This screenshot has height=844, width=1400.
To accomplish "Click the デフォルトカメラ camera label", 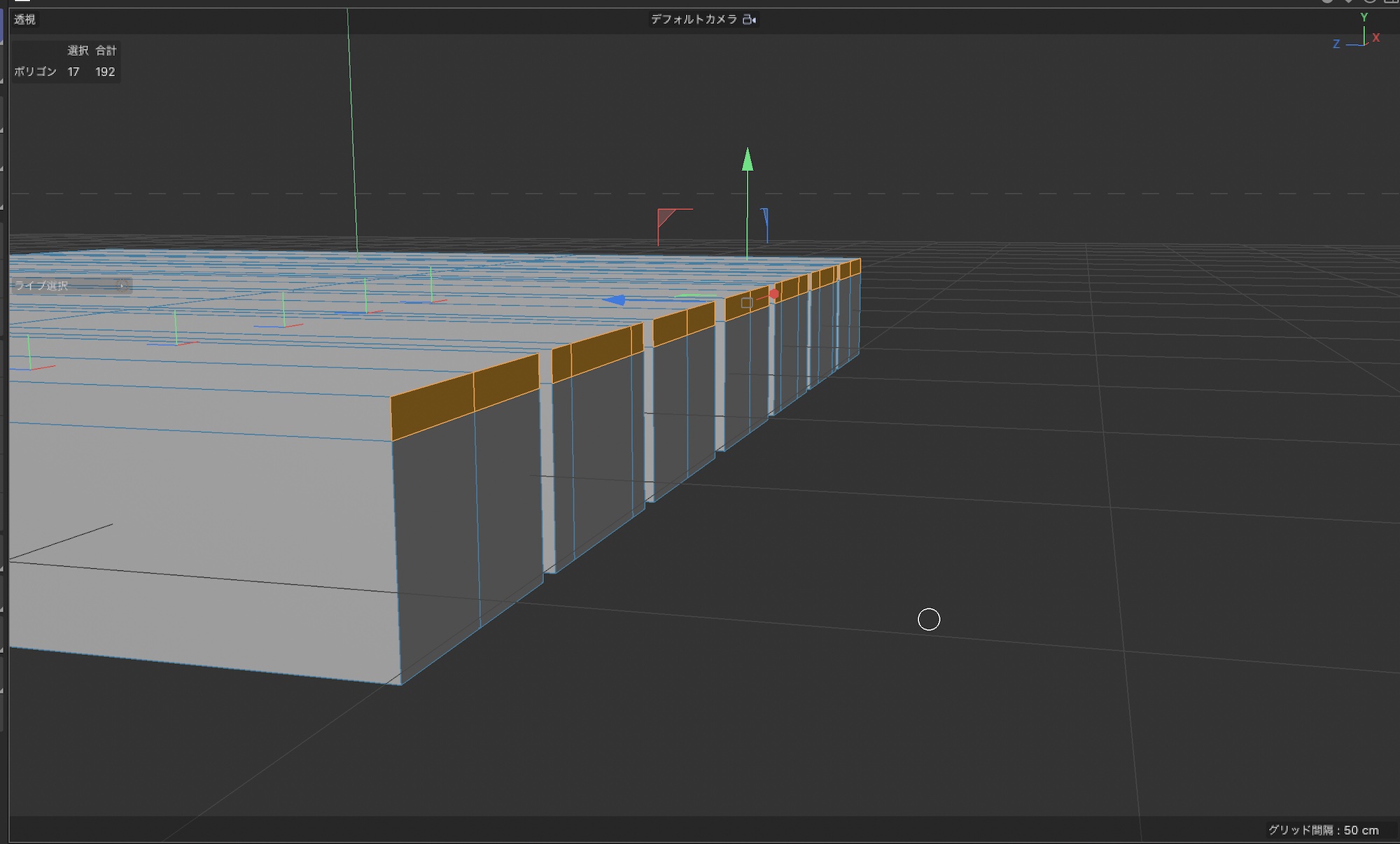I will pyautogui.click(x=693, y=20).
